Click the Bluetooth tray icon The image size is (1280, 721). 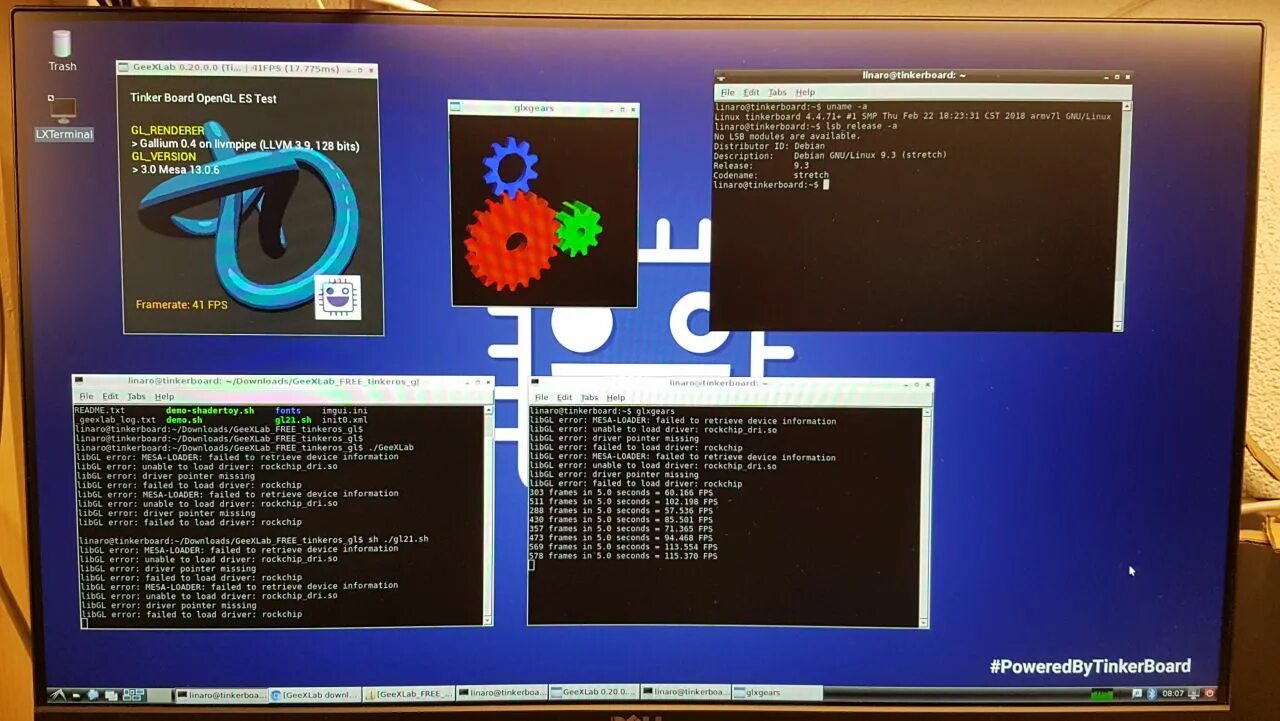point(1152,693)
